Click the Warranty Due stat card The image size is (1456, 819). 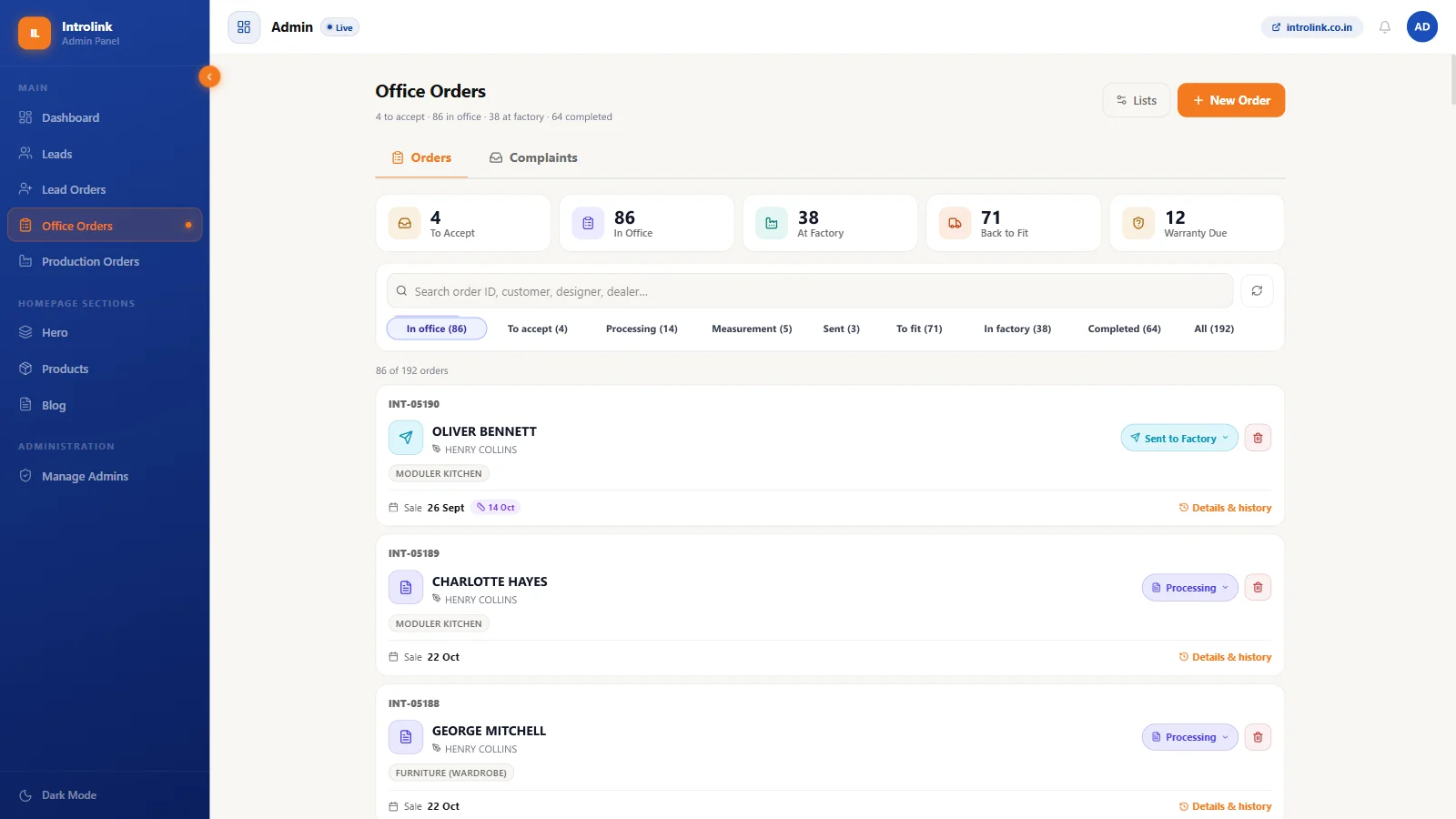point(1197,223)
